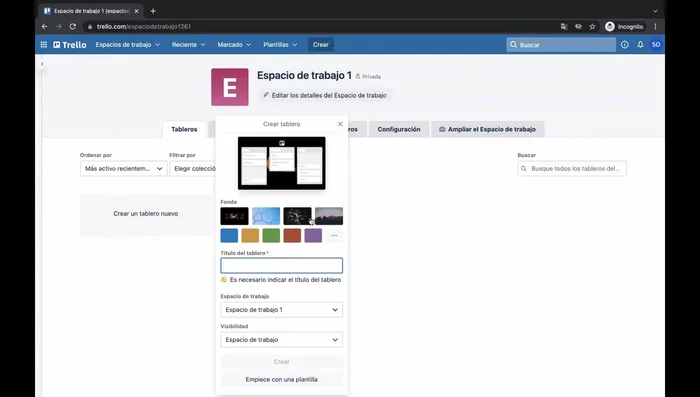This screenshot has height=397, width=700.
Task: Open the information icon in header
Action: (625, 45)
